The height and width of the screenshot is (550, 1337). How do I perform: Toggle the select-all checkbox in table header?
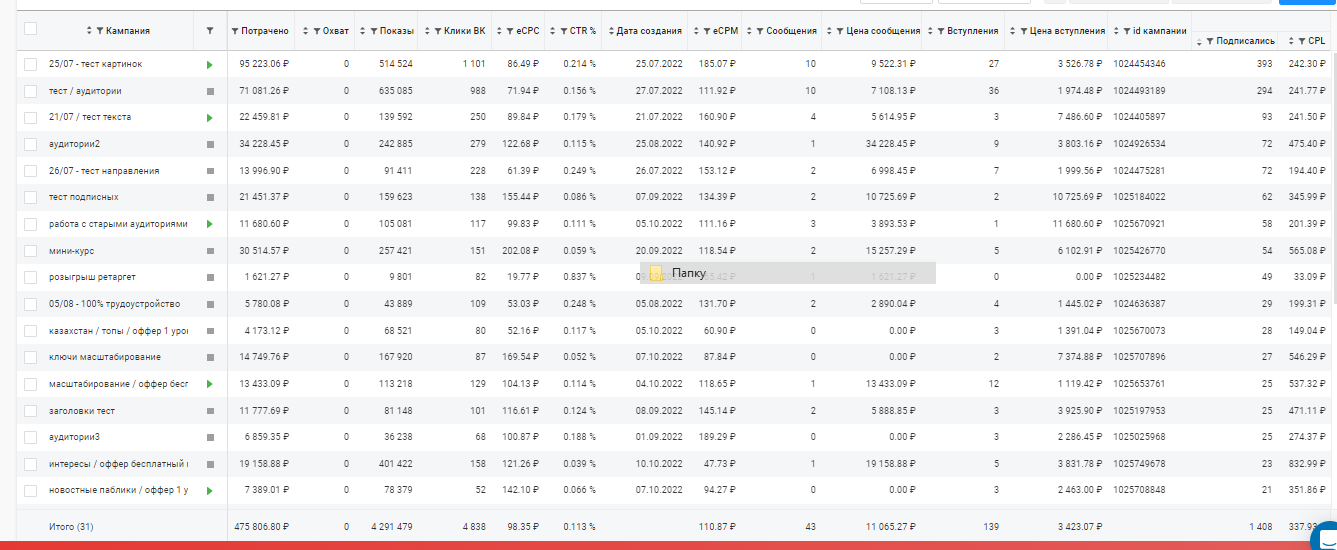click(30, 29)
